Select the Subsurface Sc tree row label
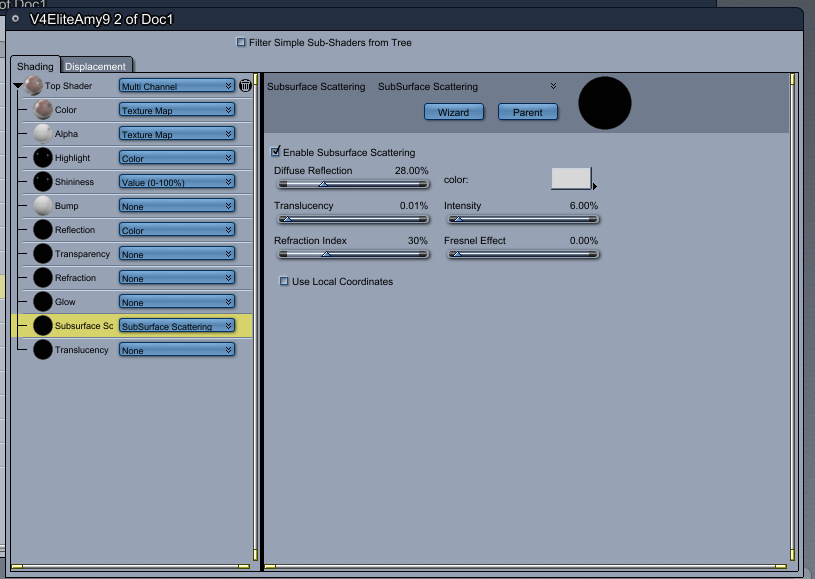The image size is (815, 579). 84,325
